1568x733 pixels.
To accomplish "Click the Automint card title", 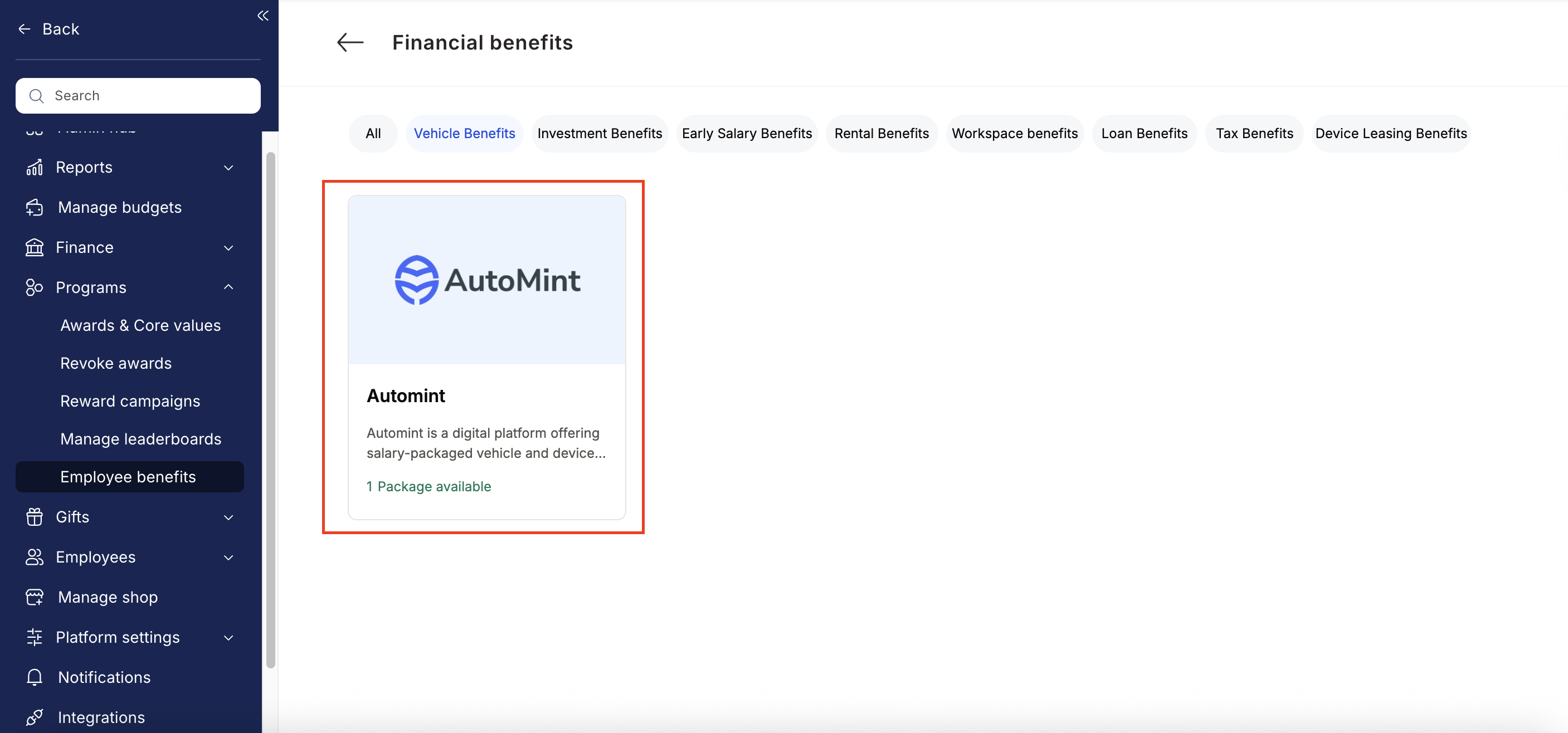I will click(x=406, y=396).
